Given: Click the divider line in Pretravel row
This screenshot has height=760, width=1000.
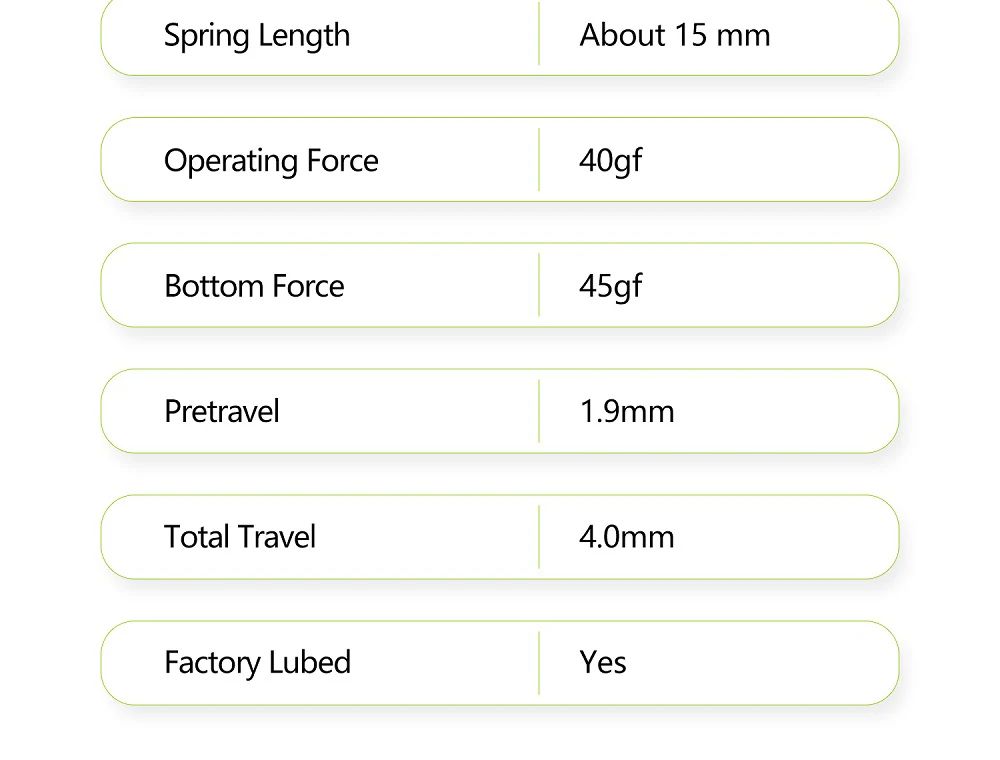Looking at the screenshot, I should click(x=539, y=411).
